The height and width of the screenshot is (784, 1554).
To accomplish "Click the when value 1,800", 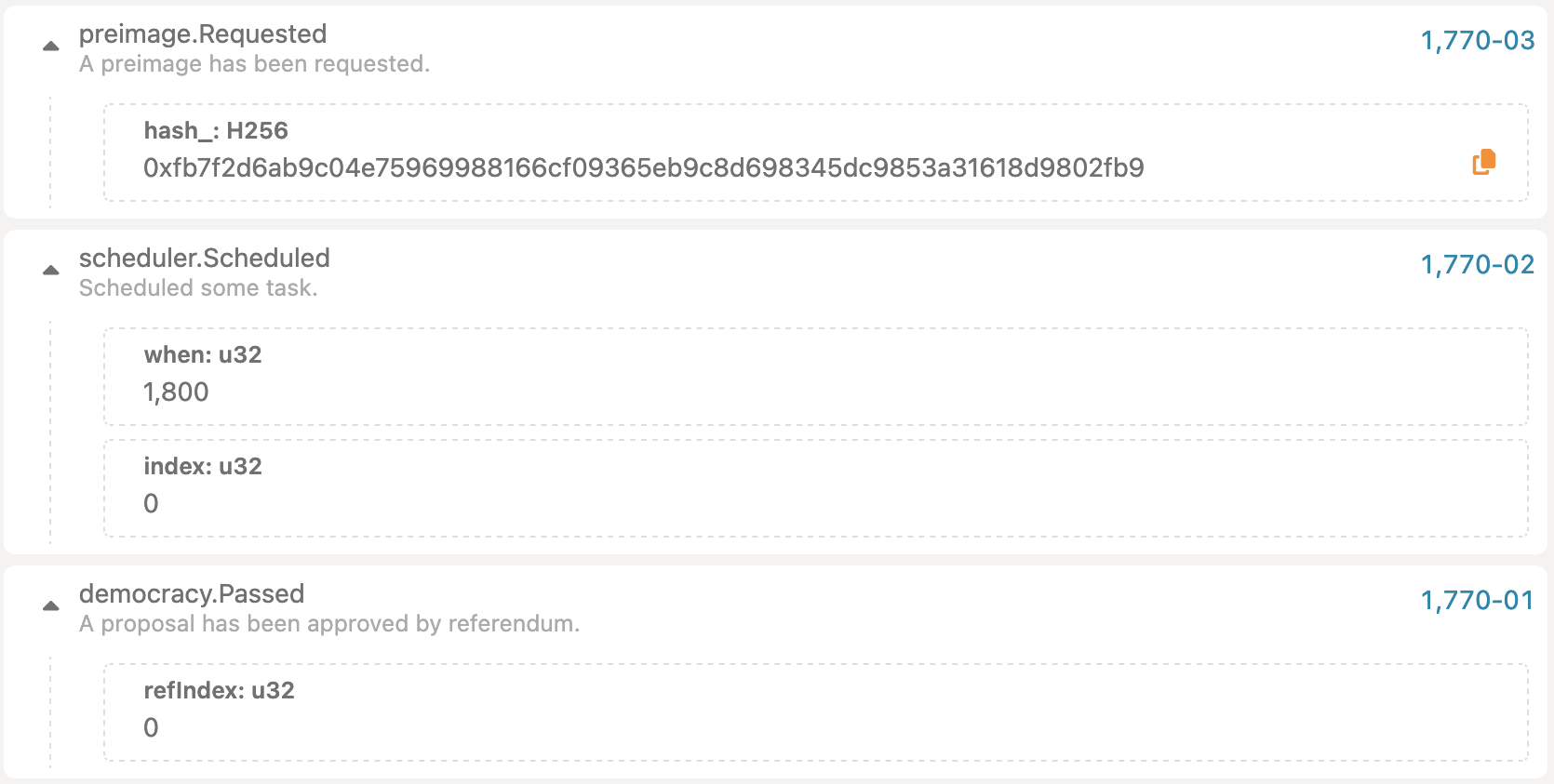I will click(176, 392).
